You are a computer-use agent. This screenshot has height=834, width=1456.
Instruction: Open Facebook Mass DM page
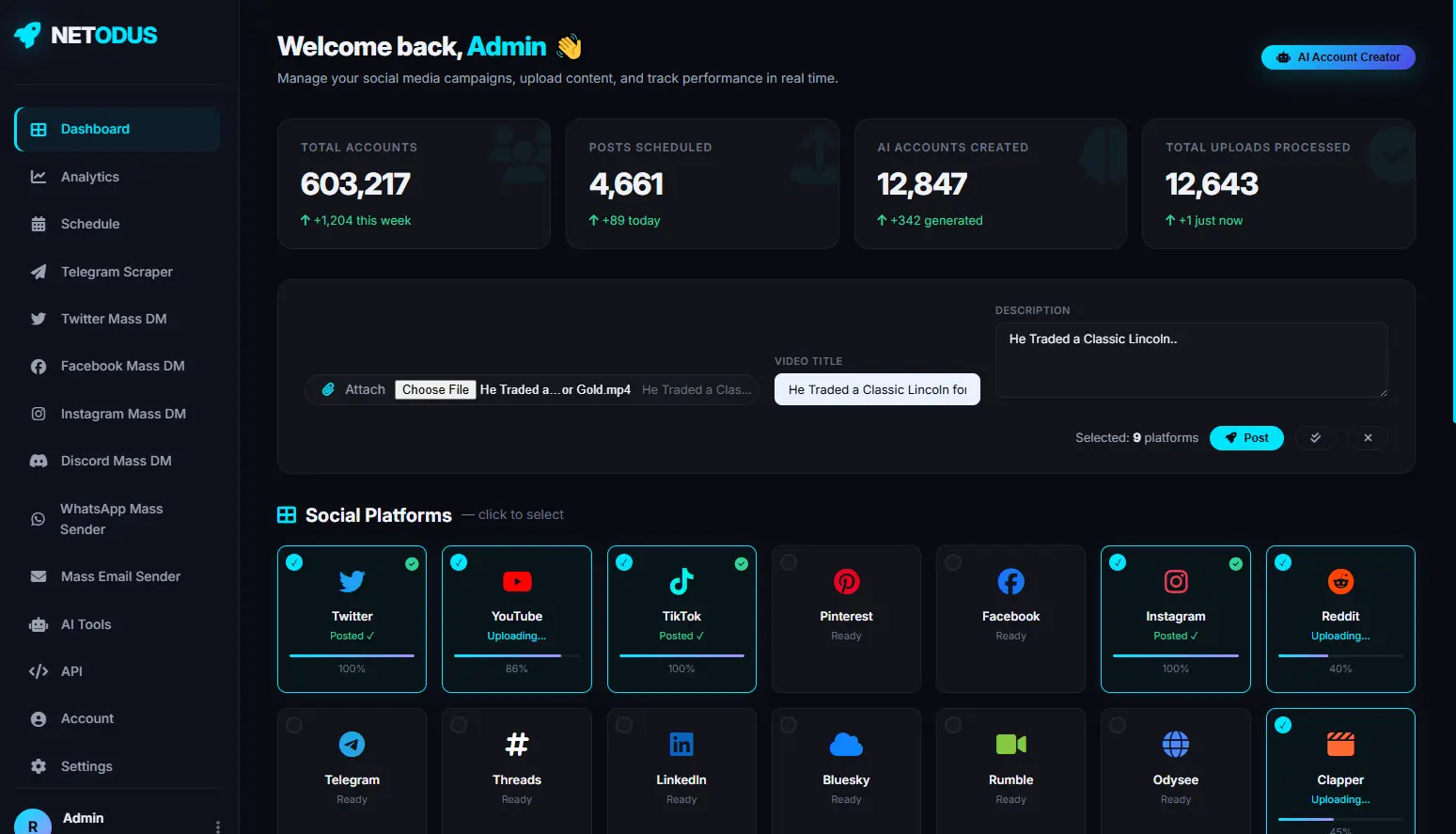(x=117, y=366)
